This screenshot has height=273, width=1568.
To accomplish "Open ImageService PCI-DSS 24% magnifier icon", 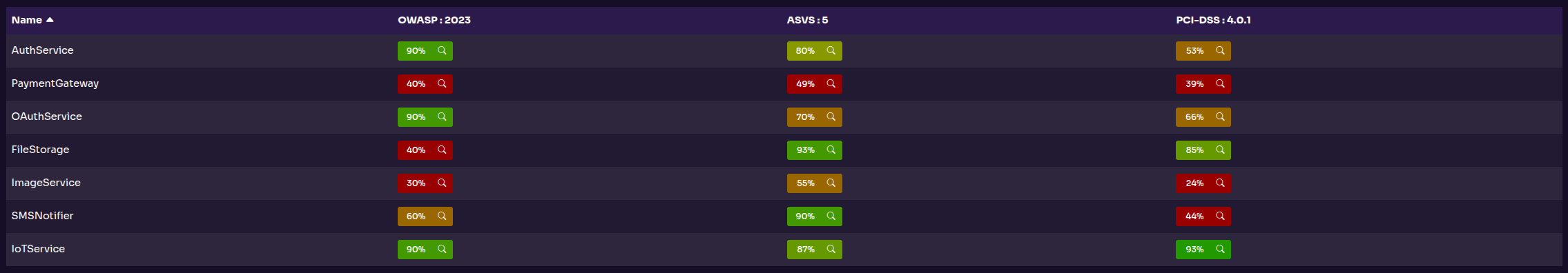I will [x=1220, y=183].
